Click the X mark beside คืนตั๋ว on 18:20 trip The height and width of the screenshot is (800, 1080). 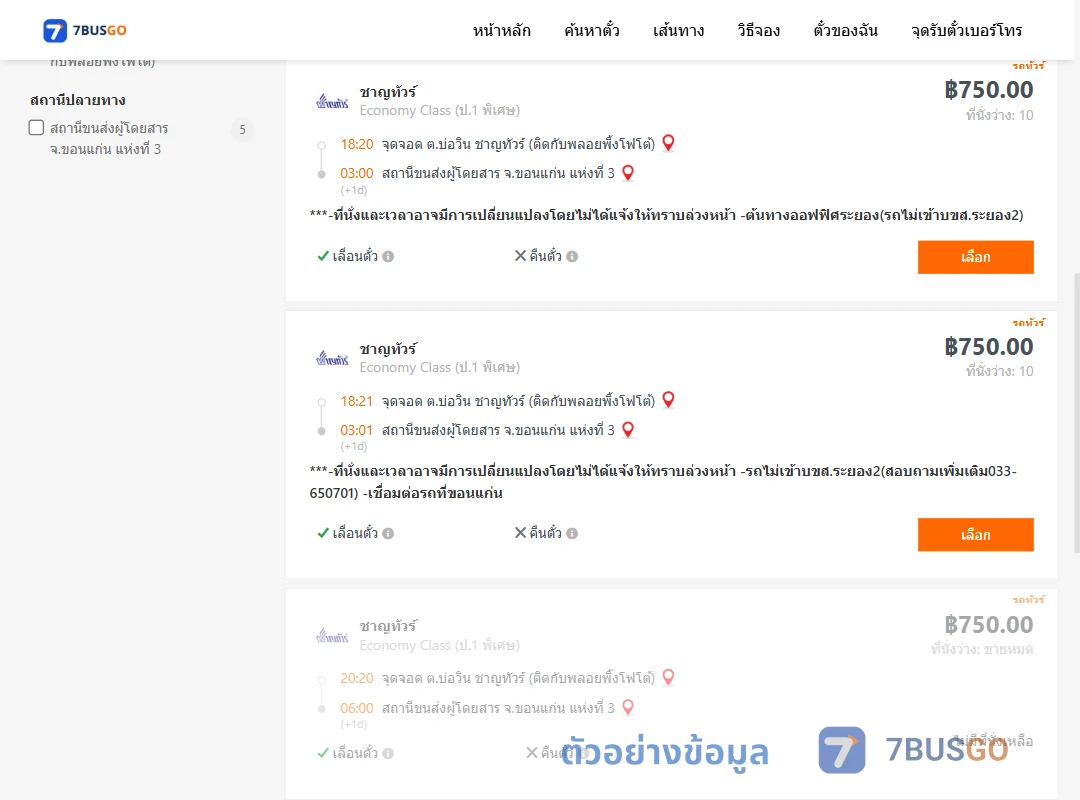click(521, 256)
